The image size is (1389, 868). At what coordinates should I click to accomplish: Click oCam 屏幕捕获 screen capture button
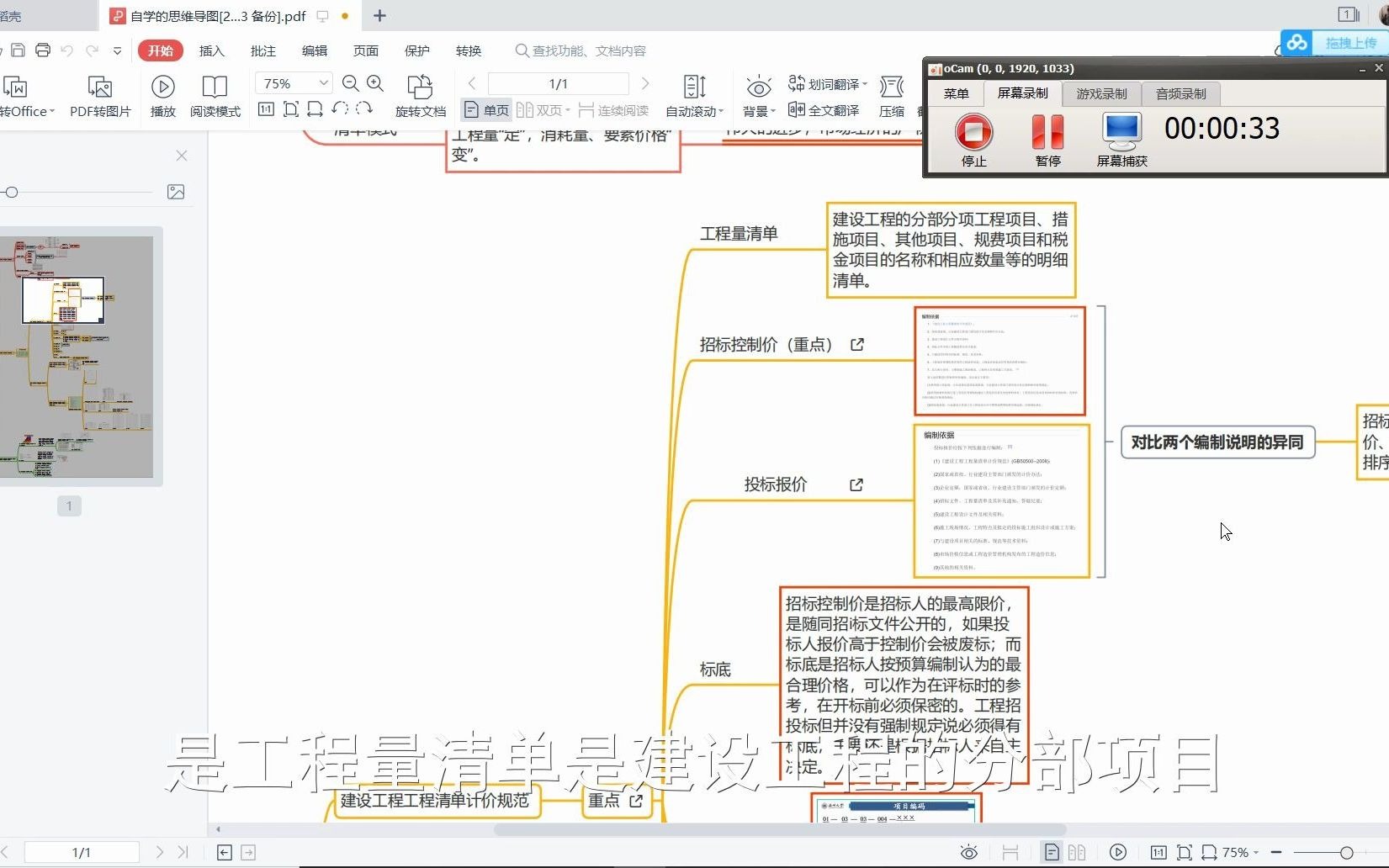click(1121, 140)
